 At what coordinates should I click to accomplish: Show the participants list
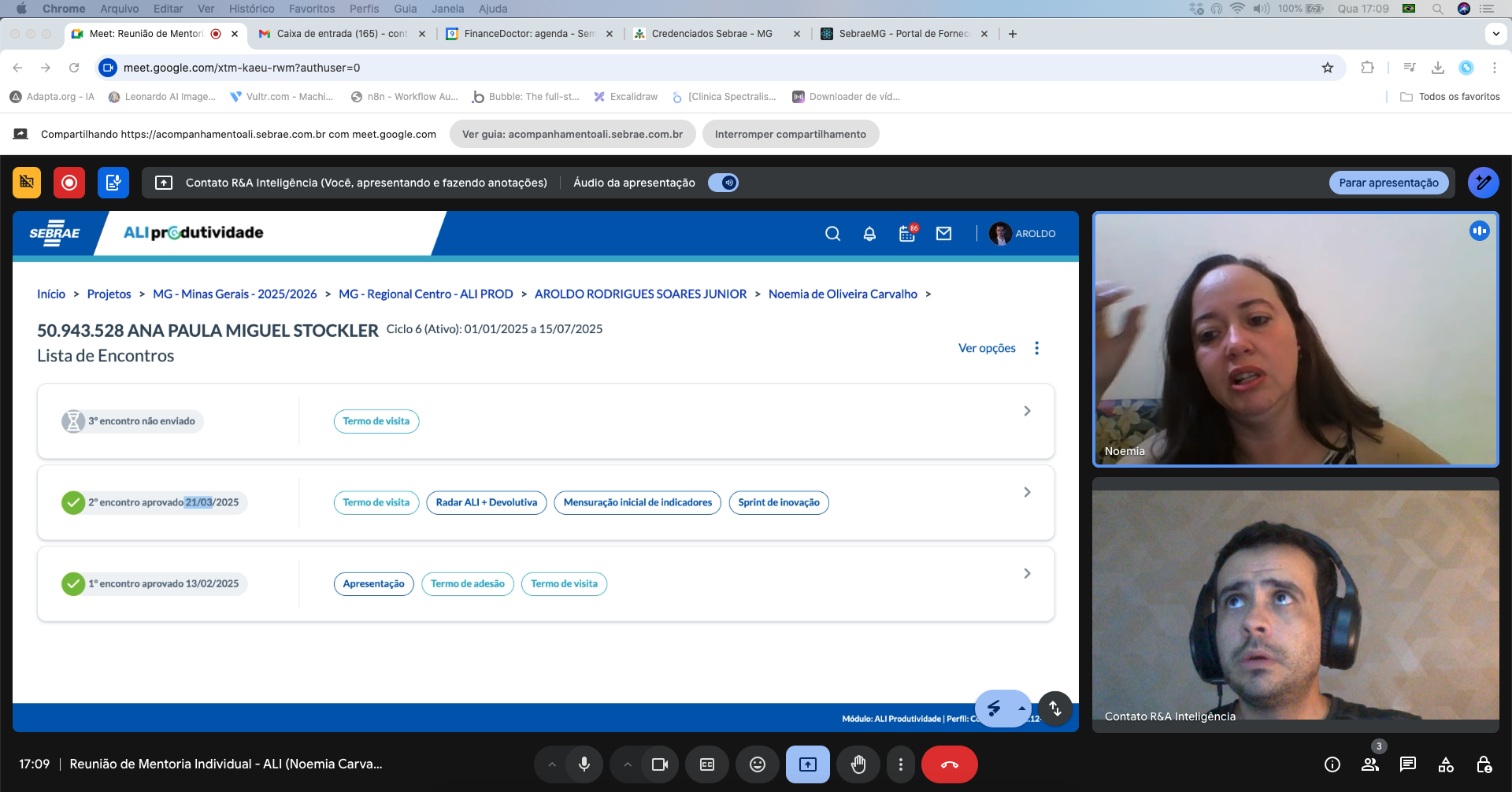(x=1370, y=764)
